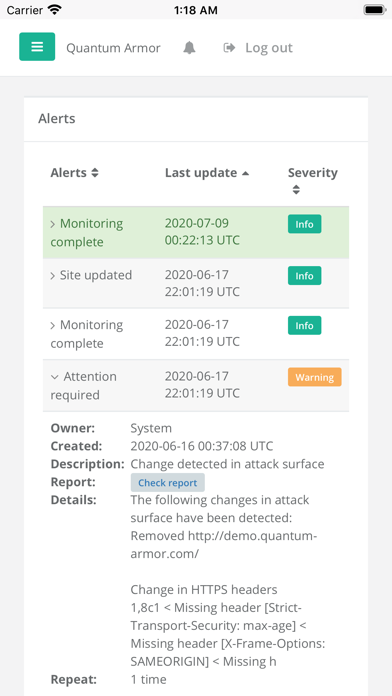Open notifications bell icon

190,47
